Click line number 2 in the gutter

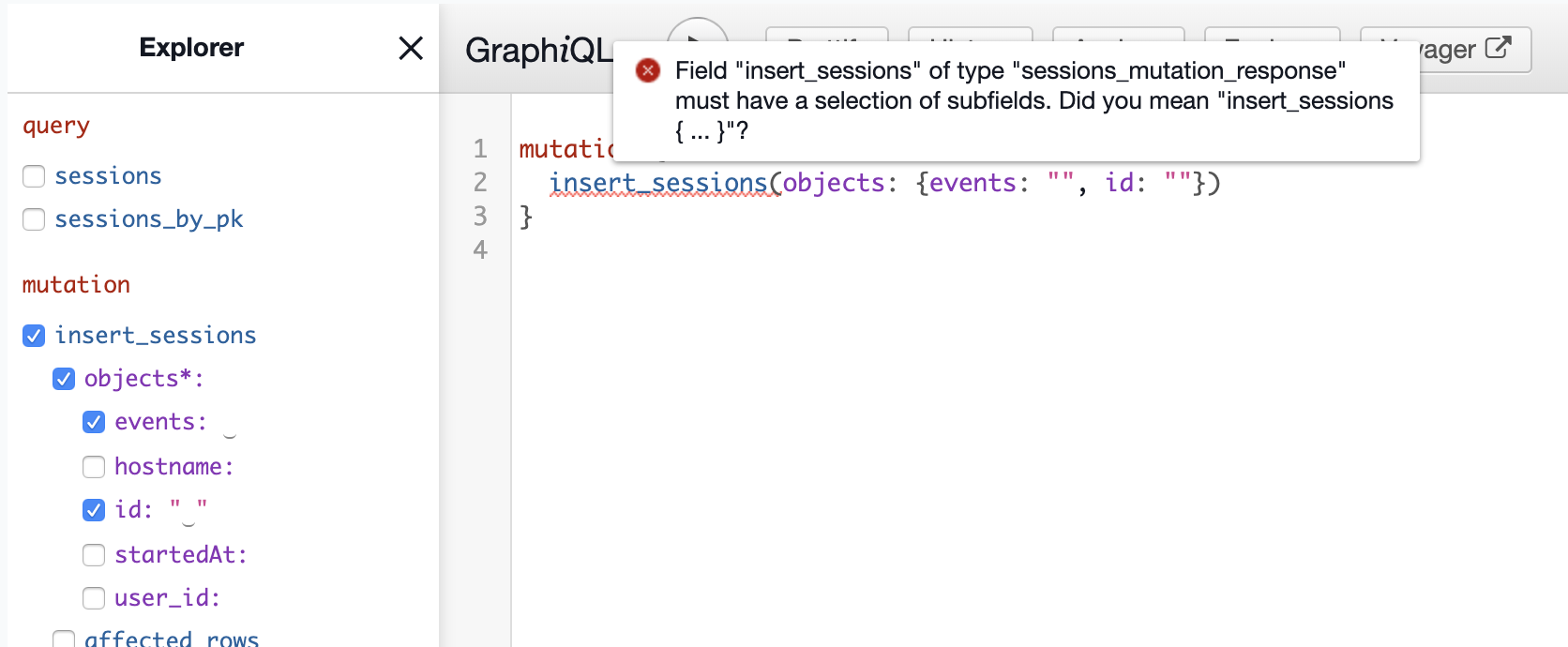tap(480, 183)
